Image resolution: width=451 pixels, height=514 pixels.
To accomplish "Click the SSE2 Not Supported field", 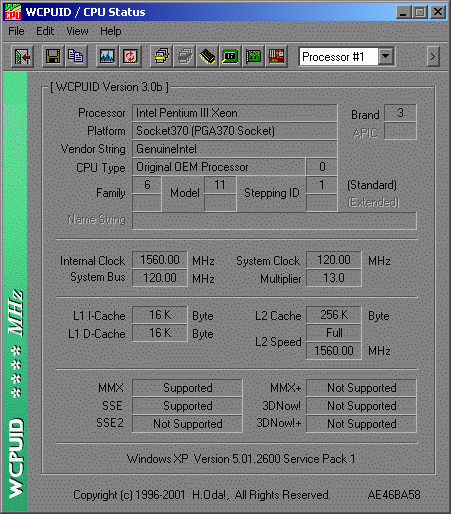I will (x=187, y=424).
